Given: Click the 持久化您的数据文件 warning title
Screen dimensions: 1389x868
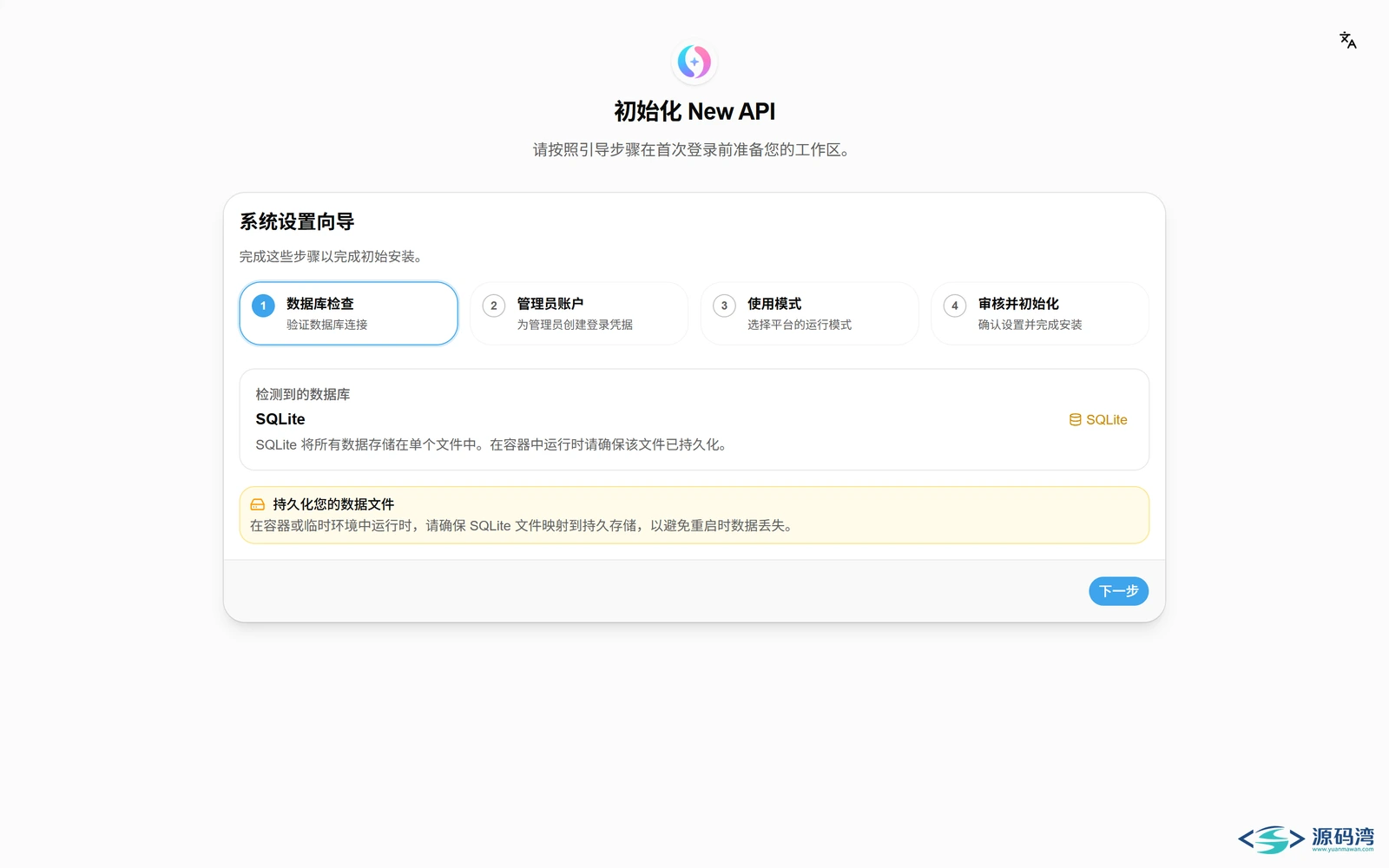Looking at the screenshot, I should (x=333, y=504).
